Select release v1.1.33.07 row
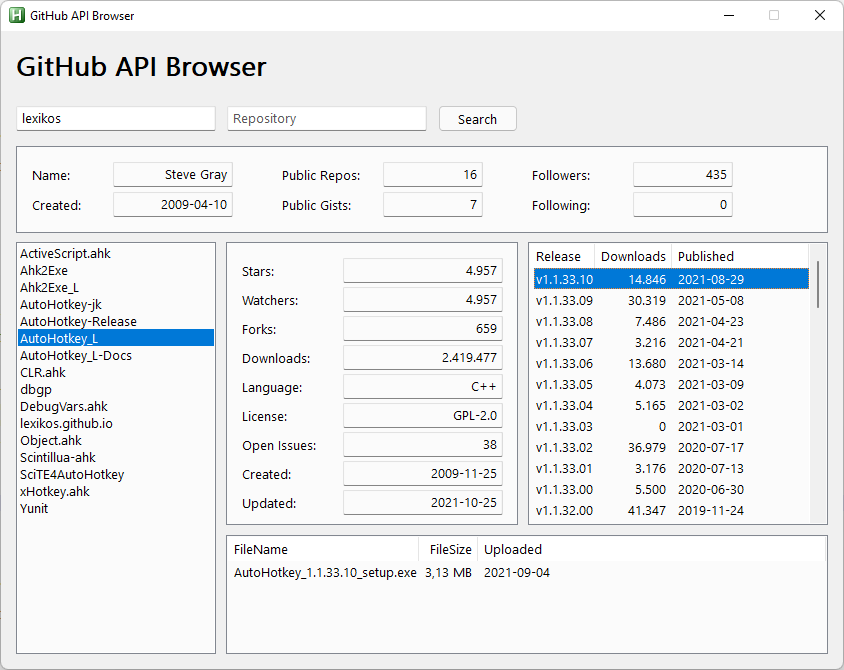844x670 pixels. 671,342
